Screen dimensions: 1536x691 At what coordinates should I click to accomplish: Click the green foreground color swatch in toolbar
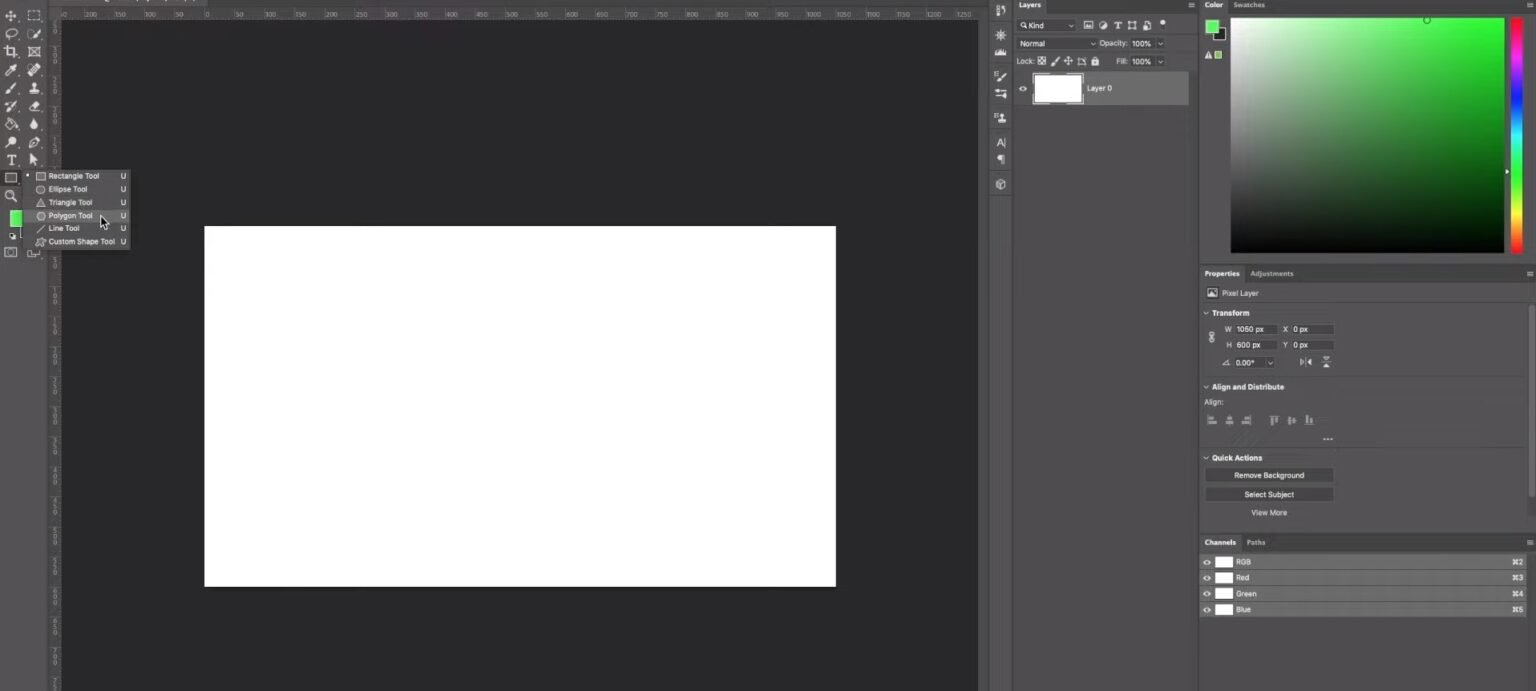[x=15, y=218]
